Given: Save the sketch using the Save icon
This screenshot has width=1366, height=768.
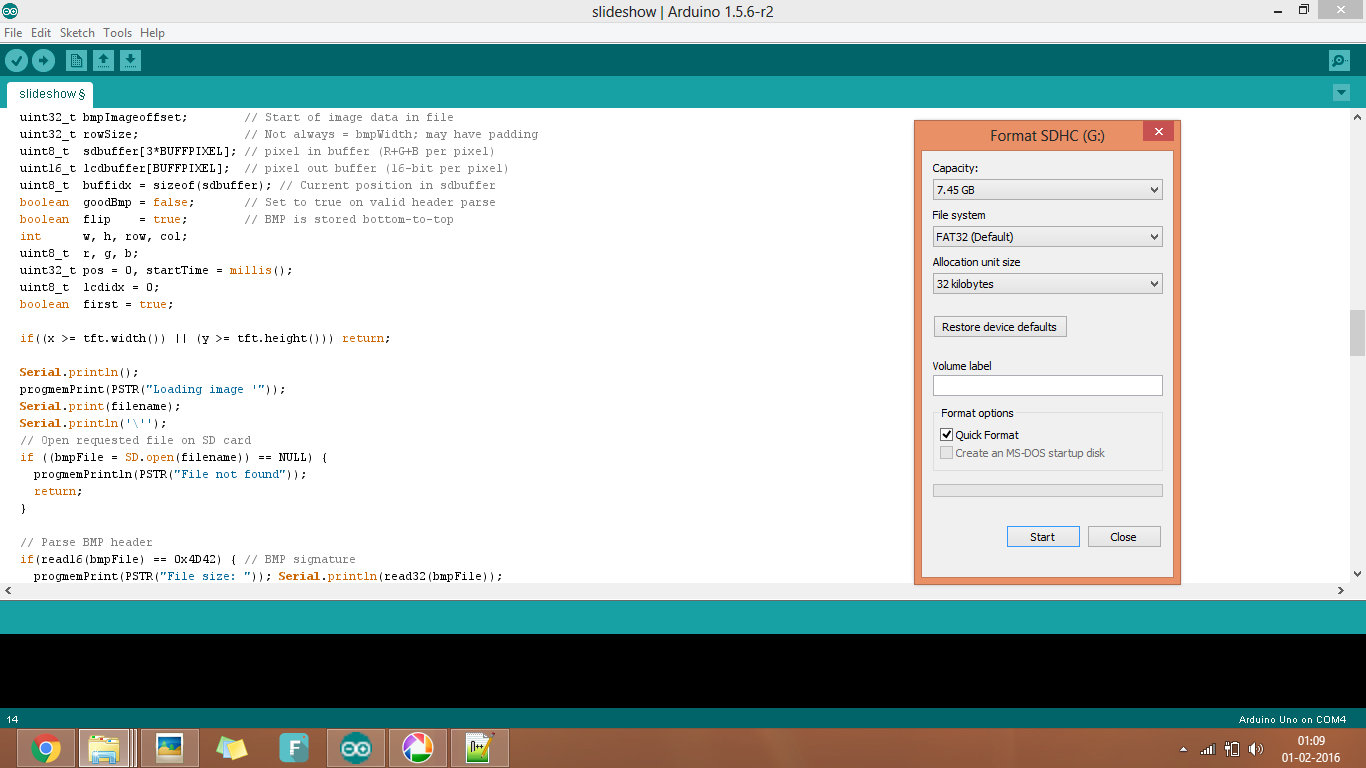Looking at the screenshot, I should tap(130, 61).
